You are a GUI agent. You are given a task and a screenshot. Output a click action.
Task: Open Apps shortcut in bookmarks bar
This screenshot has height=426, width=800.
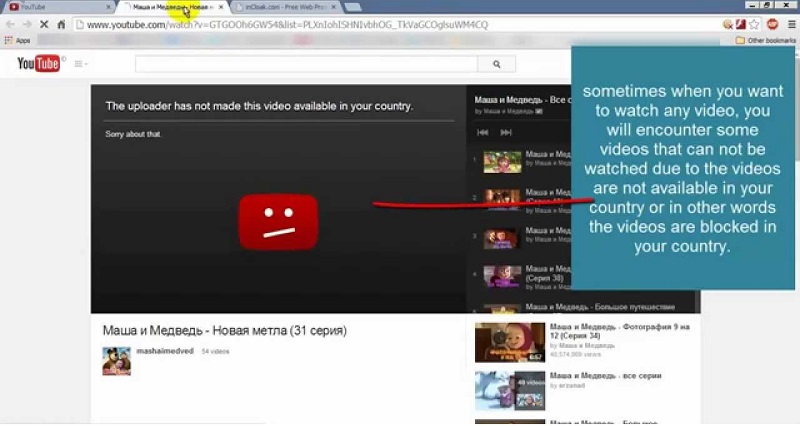coord(17,40)
